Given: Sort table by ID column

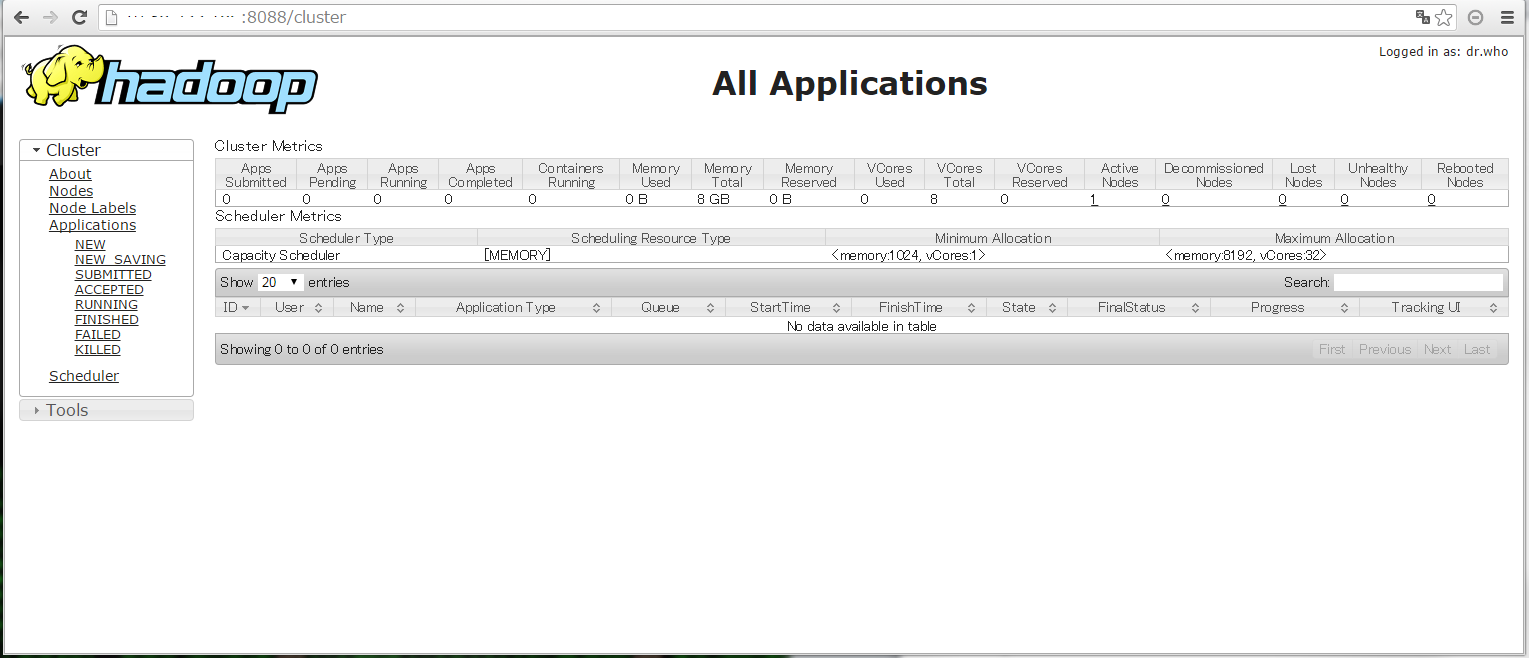Looking at the screenshot, I should 237,307.
